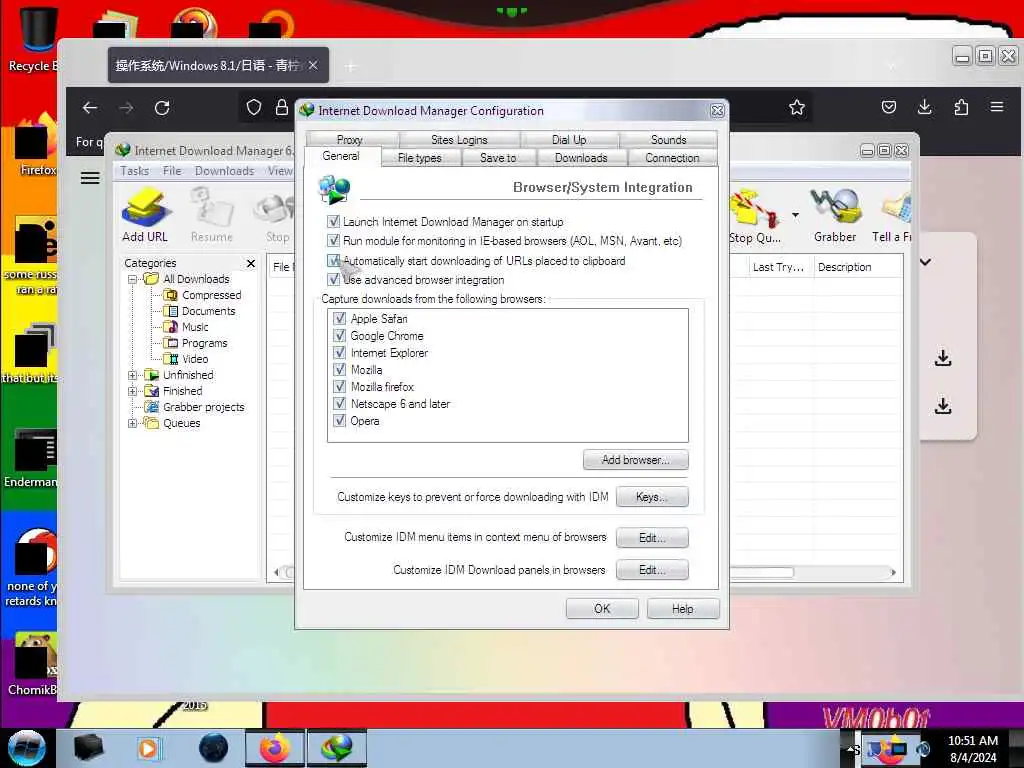Open the webpage sidebar hamburger menu
The image size is (1024, 768).
coord(90,178)
